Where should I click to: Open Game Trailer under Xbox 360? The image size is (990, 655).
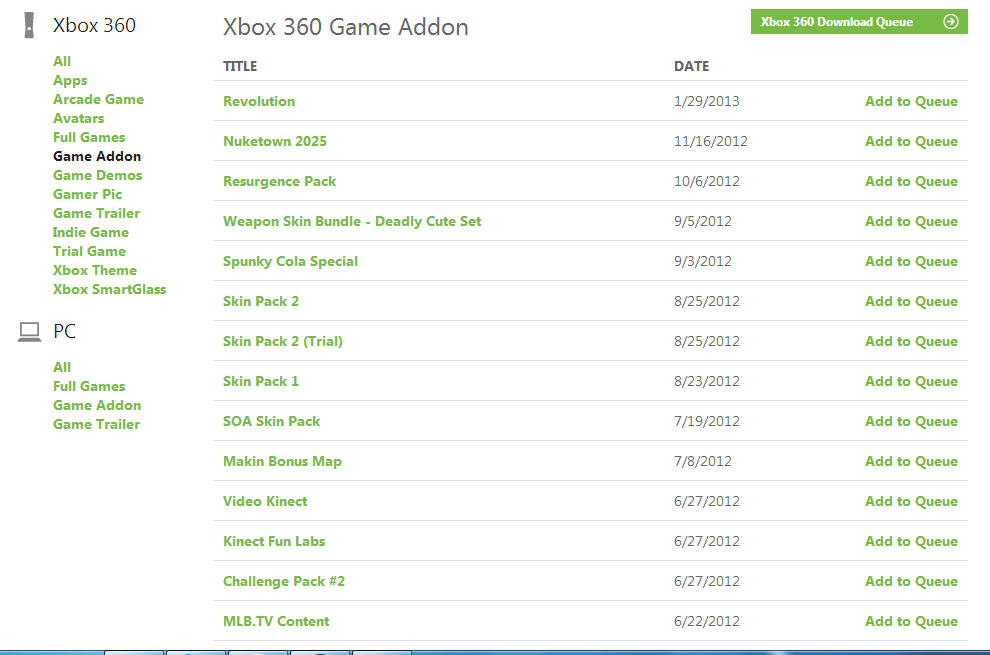(97, 213)
